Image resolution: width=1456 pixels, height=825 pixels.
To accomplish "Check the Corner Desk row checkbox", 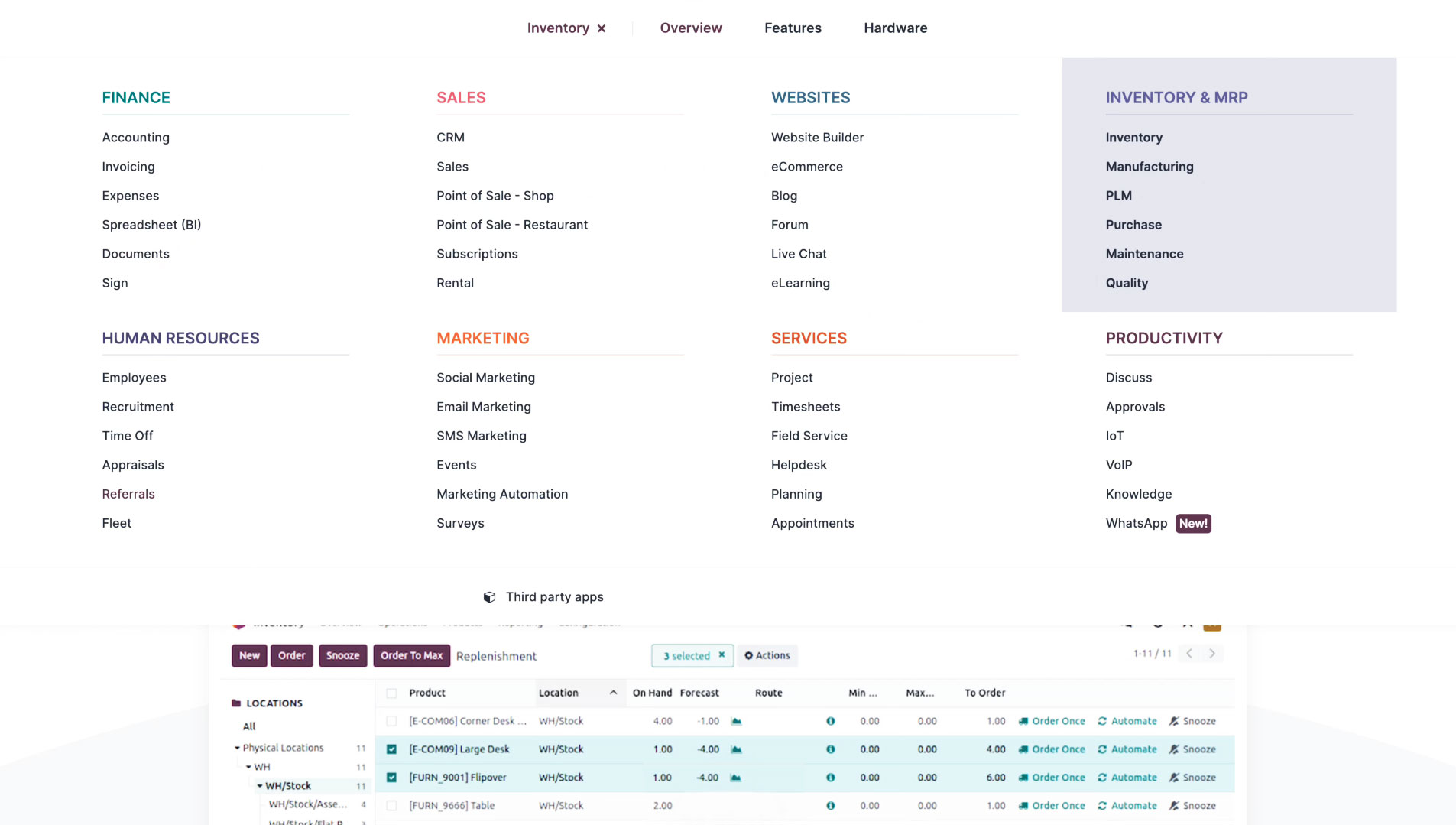I will coord(391,721).
